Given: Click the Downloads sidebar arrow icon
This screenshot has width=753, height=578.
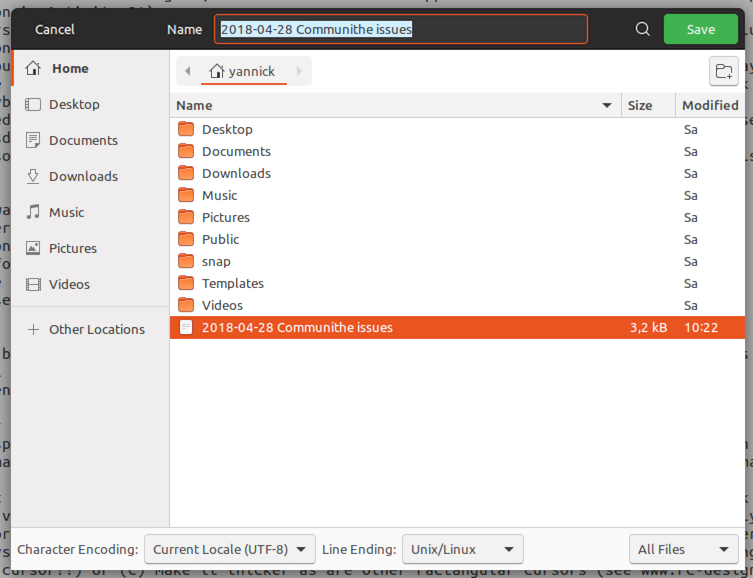Looking at the screenshot, I should pos(33,176).
